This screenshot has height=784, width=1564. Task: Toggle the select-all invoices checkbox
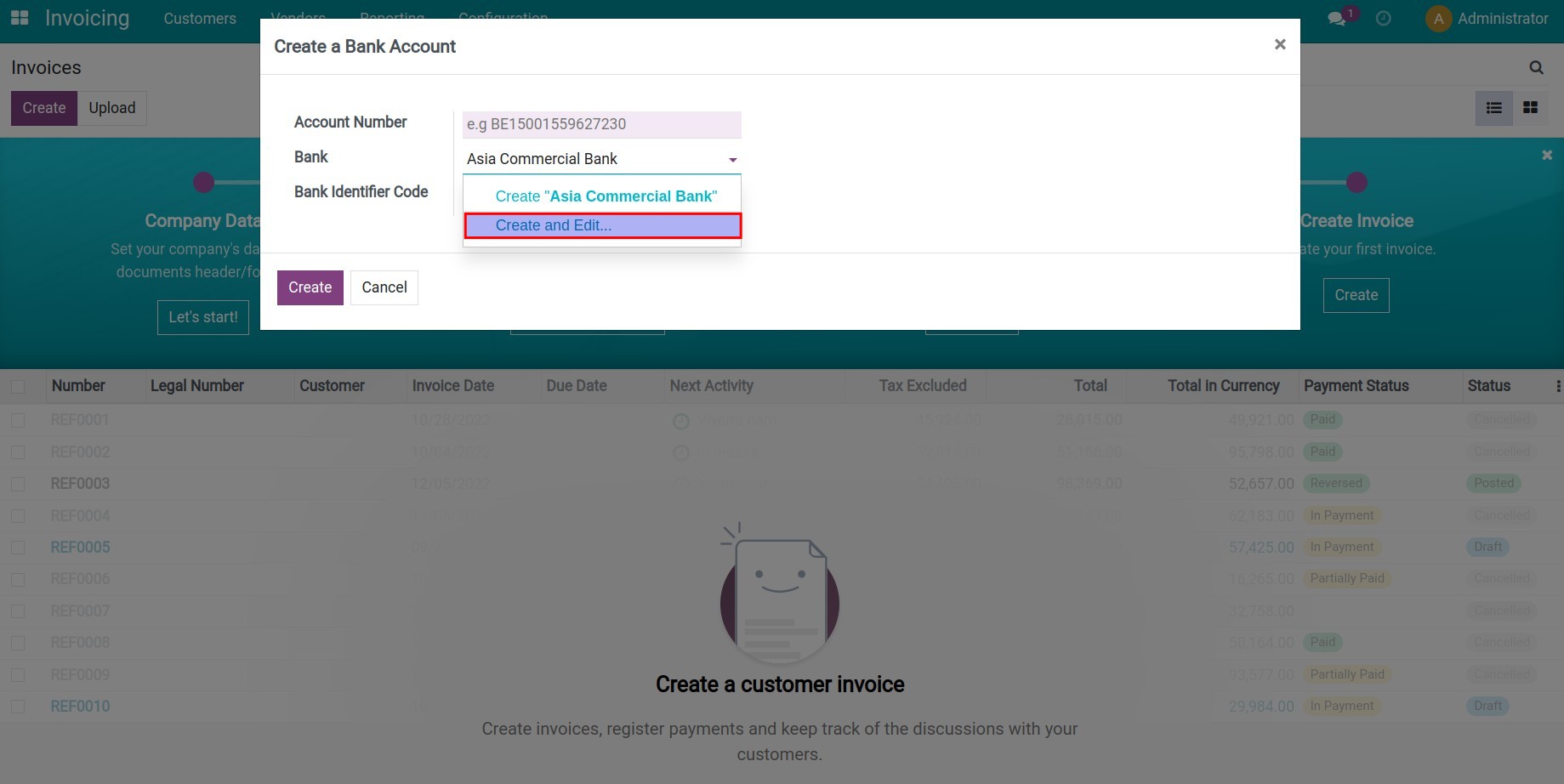[x=19, y=385]
